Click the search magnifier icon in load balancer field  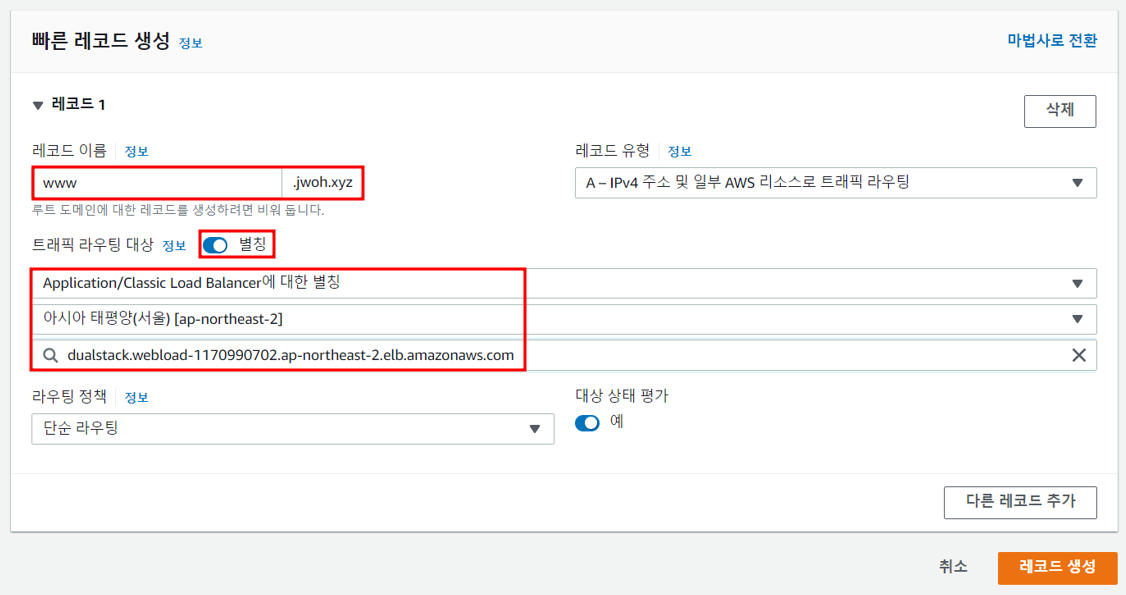[50, 355]
